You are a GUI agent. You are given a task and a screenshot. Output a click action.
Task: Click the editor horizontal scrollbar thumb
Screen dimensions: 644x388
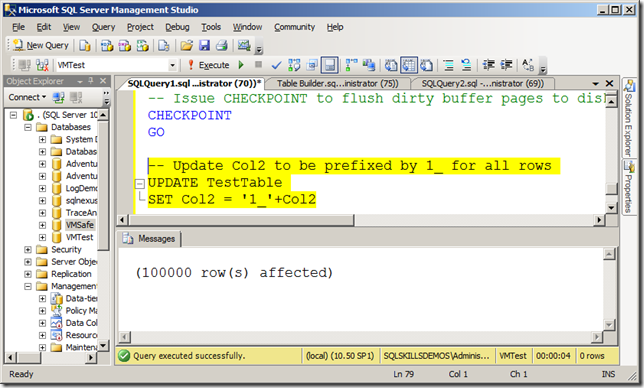click(x=242, y=220)
